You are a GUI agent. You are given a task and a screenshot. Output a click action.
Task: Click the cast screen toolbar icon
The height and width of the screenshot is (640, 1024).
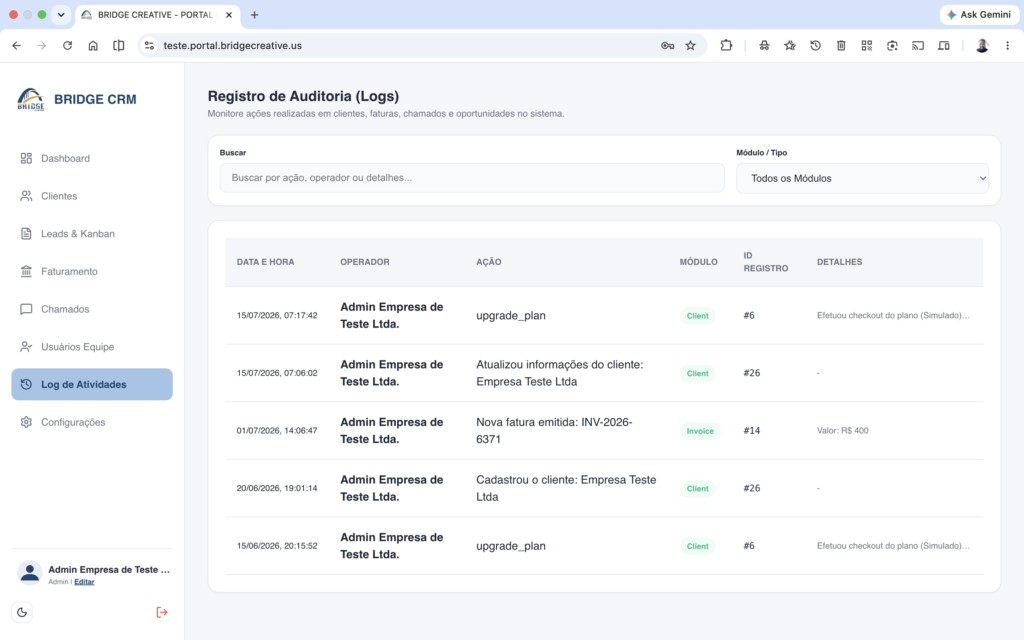(x=918, y=46)
